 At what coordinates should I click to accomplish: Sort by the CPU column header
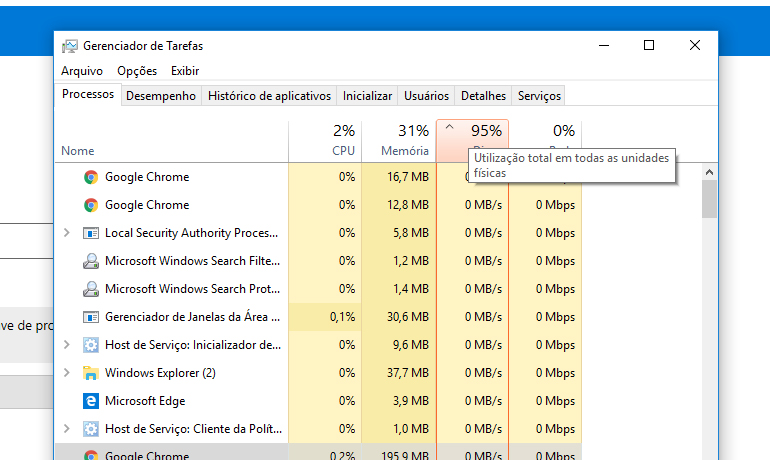(x=325, y=141)
